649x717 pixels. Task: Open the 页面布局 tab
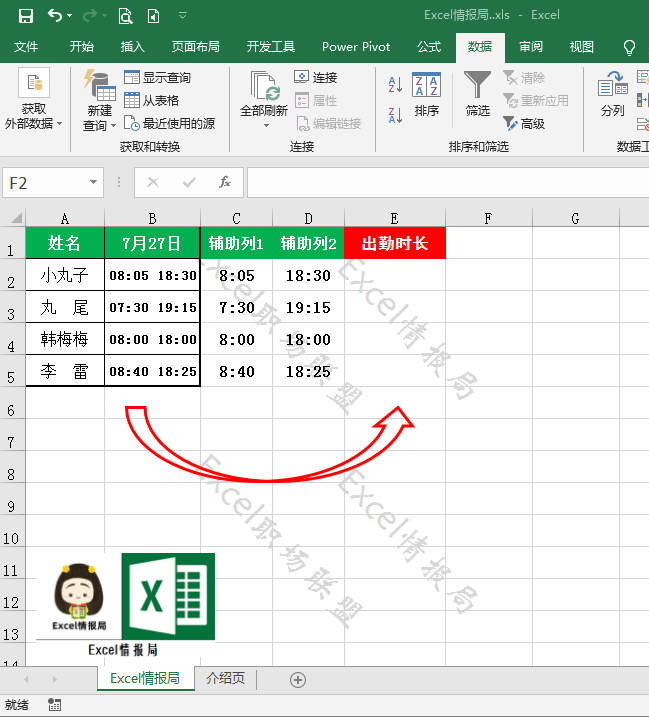[195, 47]
